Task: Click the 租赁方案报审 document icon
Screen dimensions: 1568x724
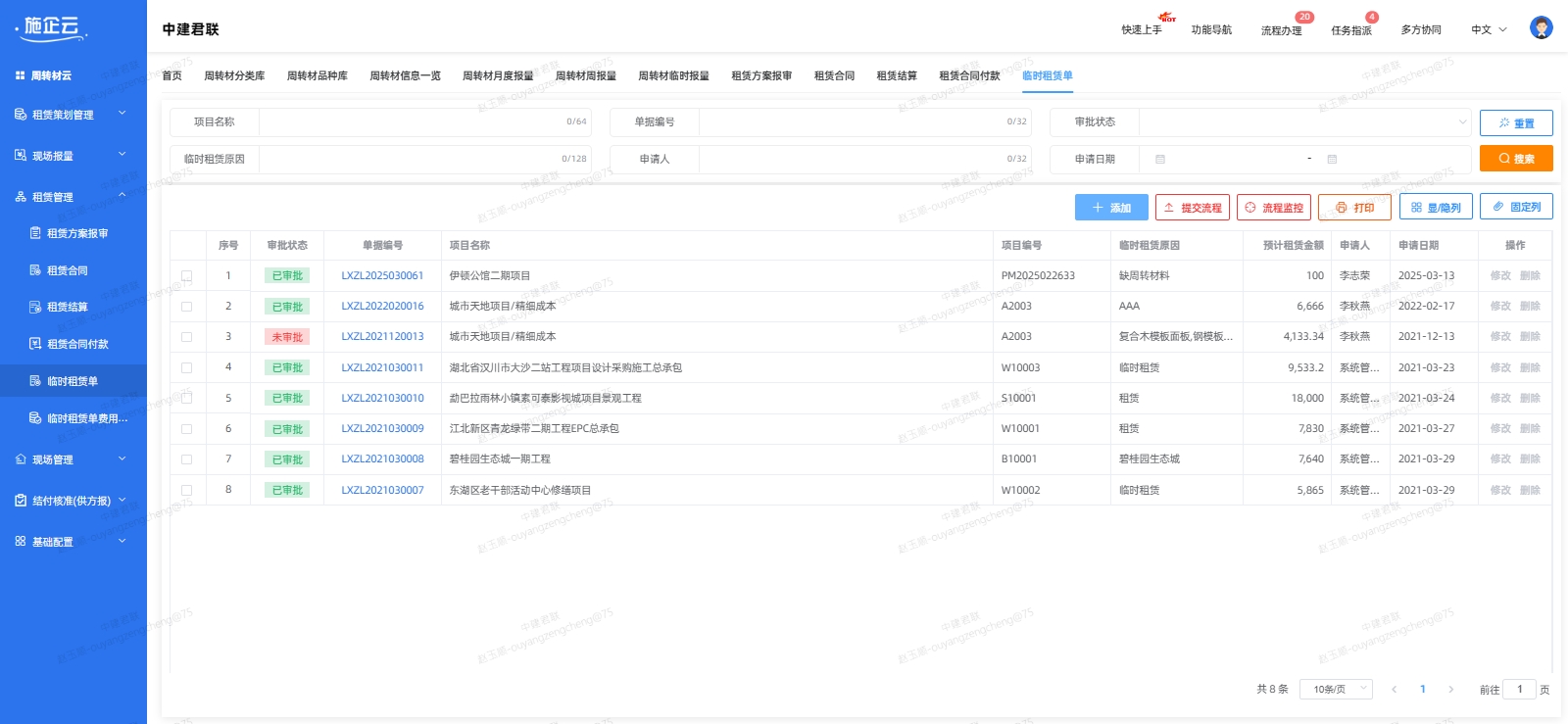Action: point(35,233)
